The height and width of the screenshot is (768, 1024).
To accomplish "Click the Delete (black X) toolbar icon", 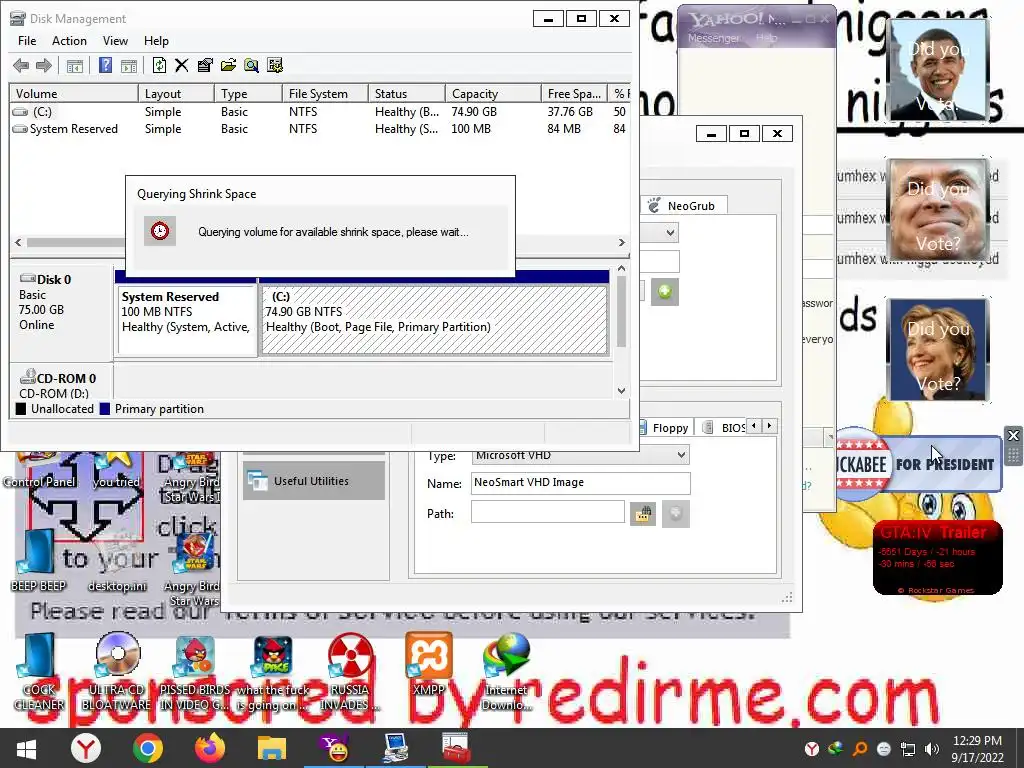I will pyautogui.click(x=182, y=65).
